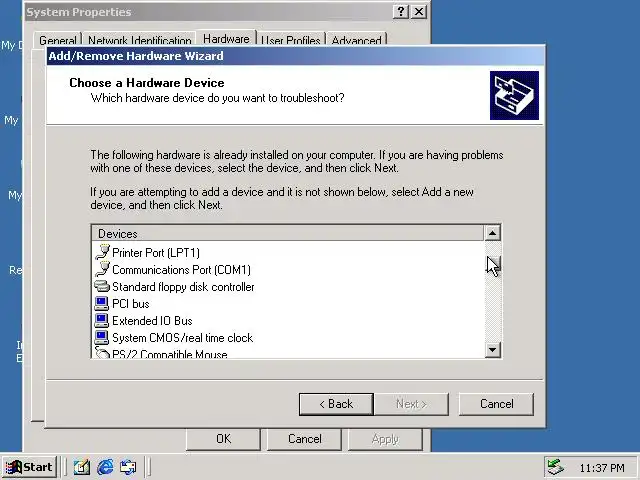Select the Printer Port (LPT1) icon
This screenshot has width=640, height=480.
pyautogui.click(x=102, y=252)
